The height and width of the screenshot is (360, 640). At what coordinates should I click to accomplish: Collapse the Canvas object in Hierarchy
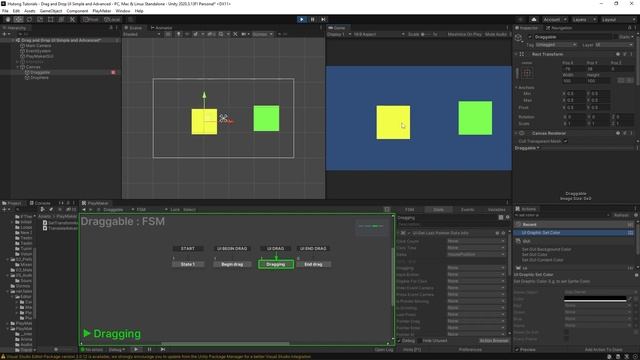pos(18,67)
